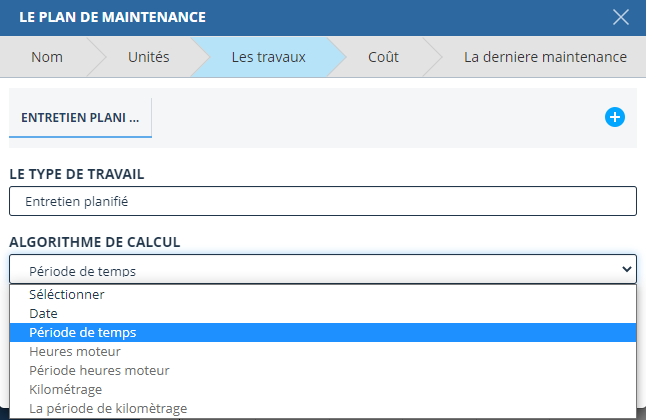Choose the Kilométrage option

(66, 389)
